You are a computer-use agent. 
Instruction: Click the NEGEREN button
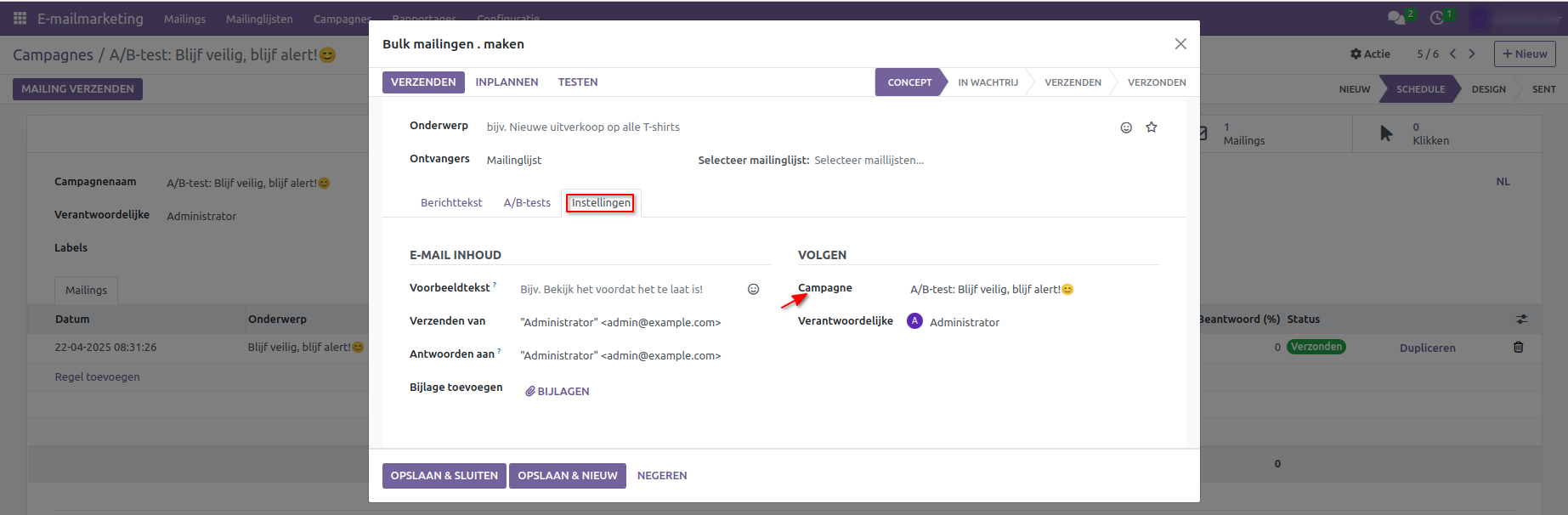[x=662, y=476]
